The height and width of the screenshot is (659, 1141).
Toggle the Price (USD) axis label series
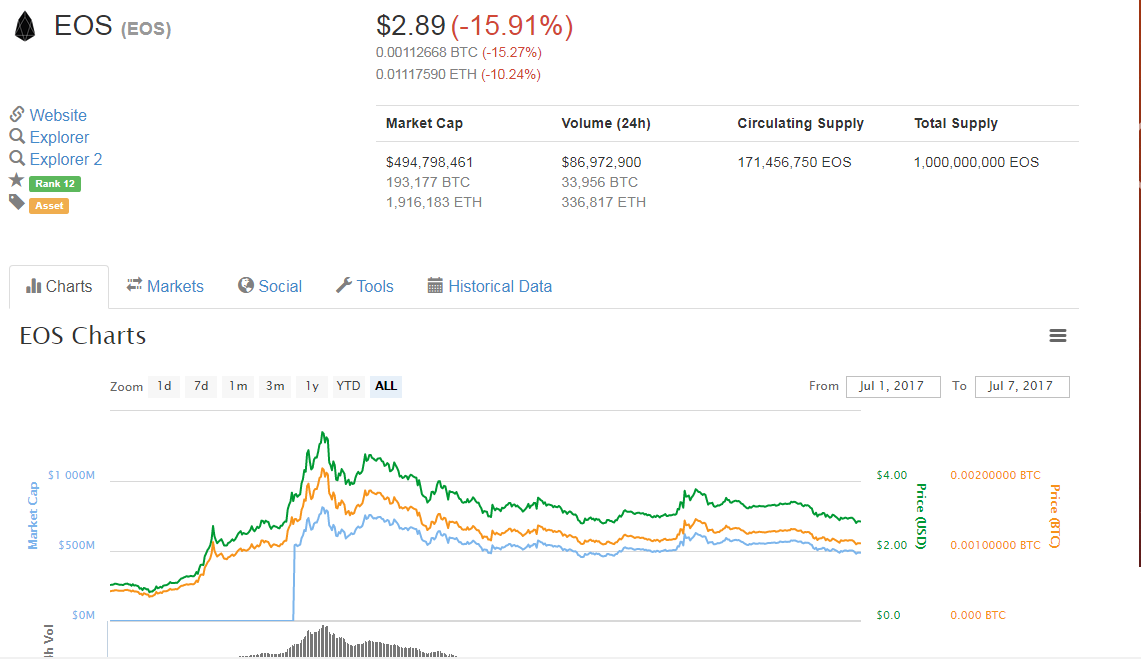coord(921,516)
